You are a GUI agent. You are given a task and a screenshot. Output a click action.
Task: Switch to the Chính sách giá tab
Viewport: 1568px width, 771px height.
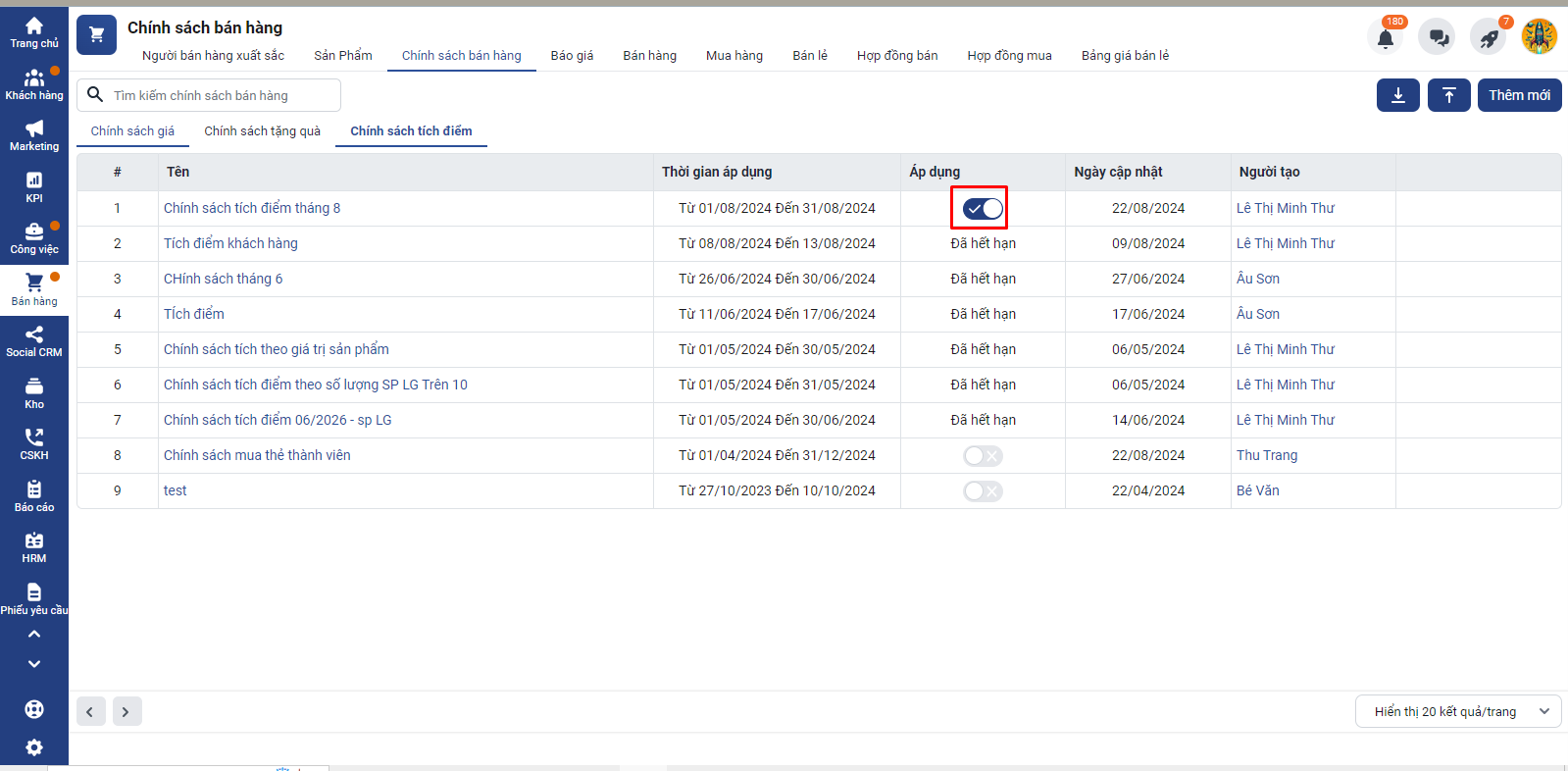pyautogui.click(x=132, y=131)
